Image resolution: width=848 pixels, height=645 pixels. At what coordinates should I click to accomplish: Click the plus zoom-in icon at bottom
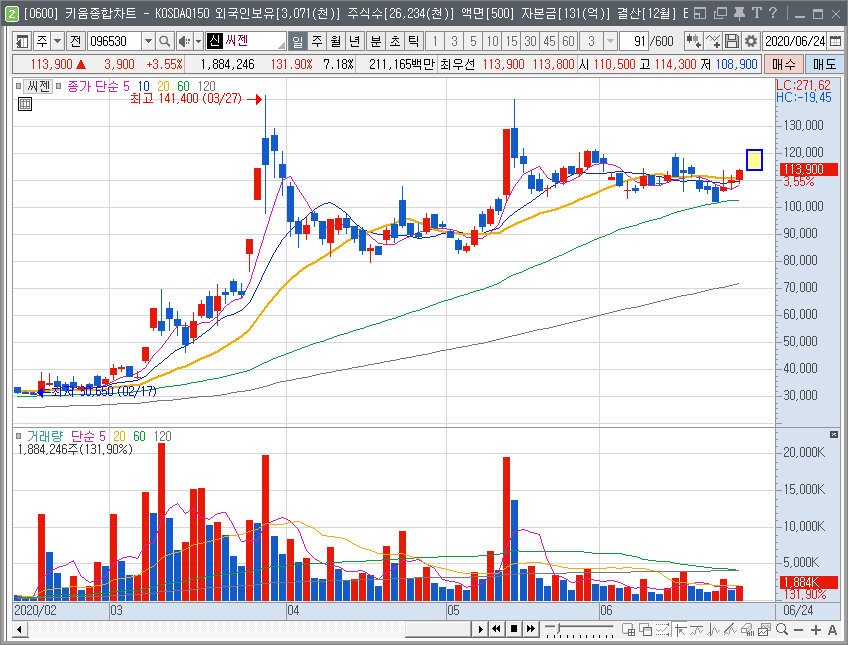point(816,629)
